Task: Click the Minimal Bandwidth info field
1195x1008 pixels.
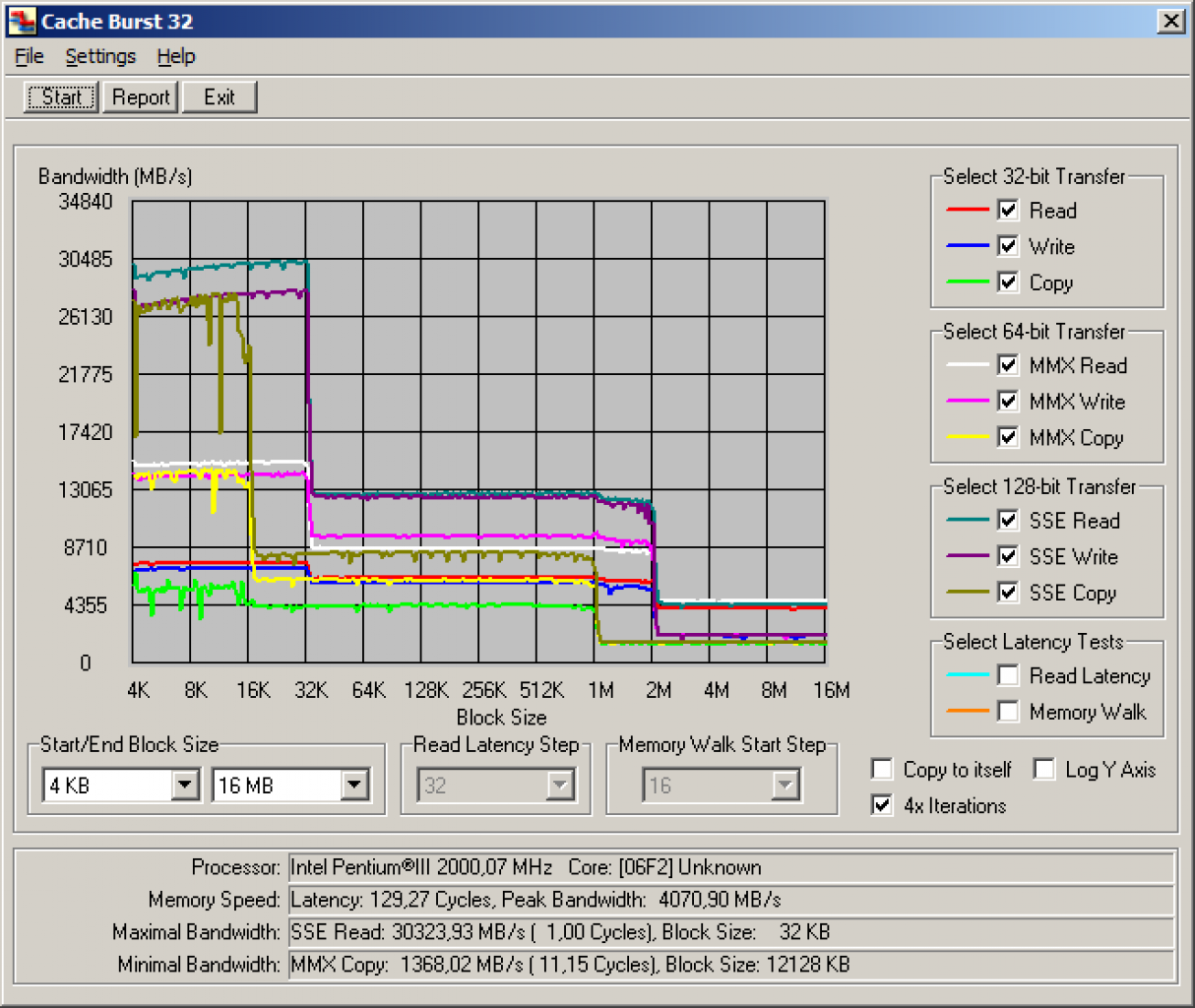Action: pos(730,965)
